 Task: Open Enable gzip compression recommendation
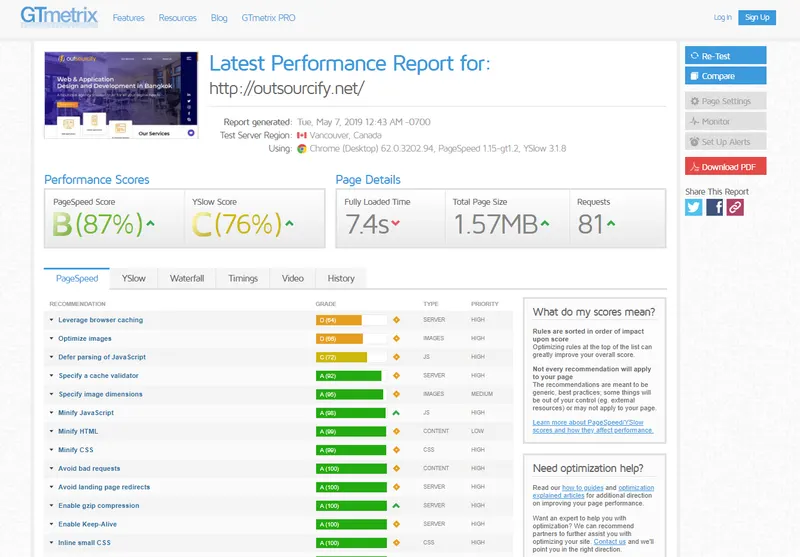(98, 505)
